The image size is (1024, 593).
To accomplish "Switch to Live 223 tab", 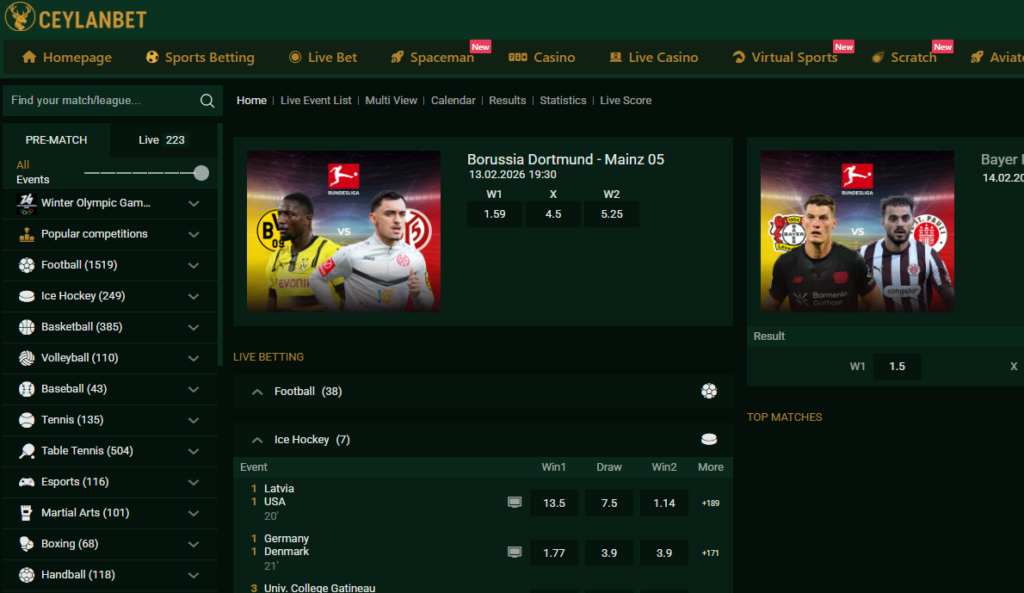I will [x=161, y=140].
